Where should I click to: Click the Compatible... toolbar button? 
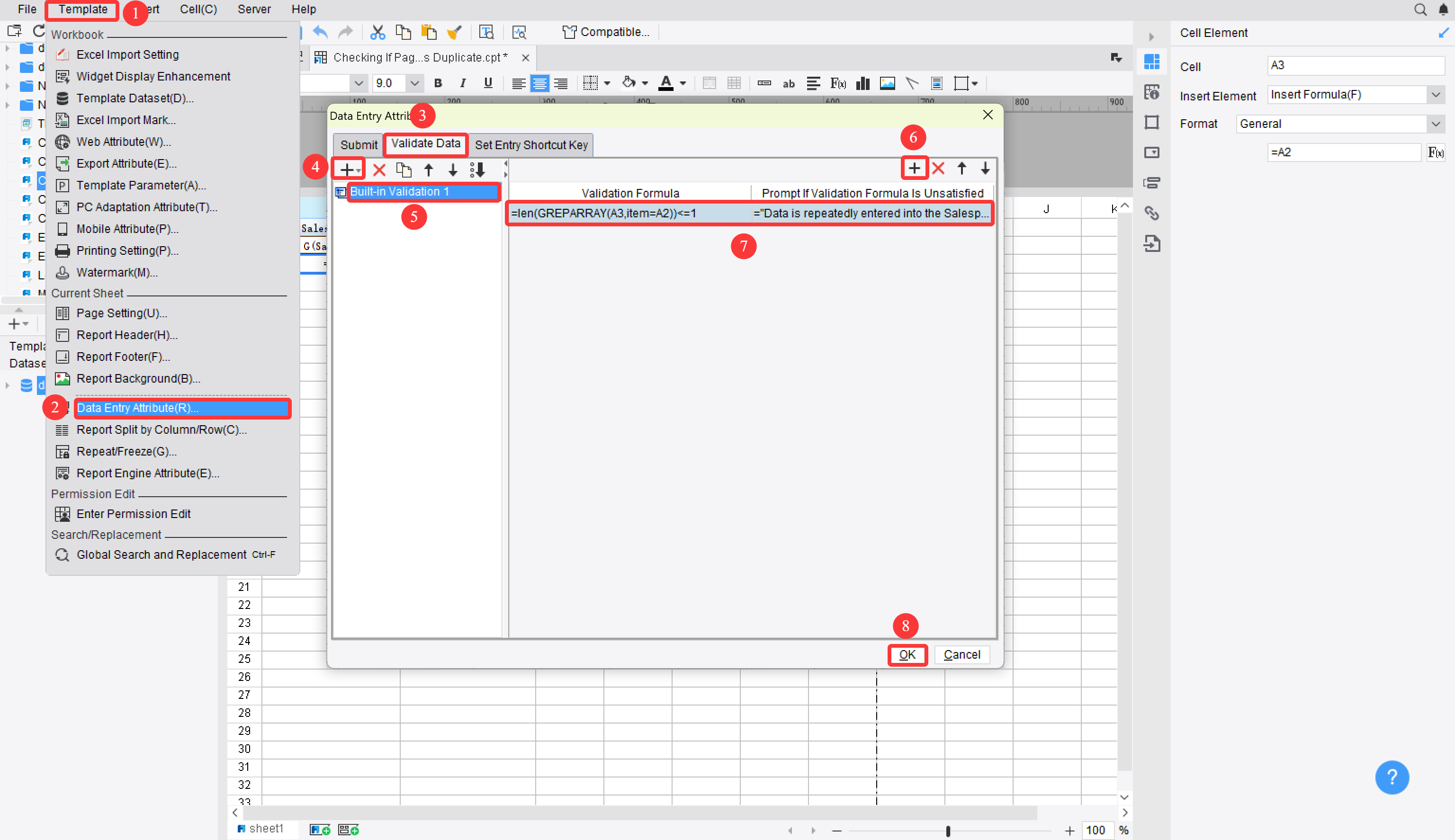[x=606, y=32]
